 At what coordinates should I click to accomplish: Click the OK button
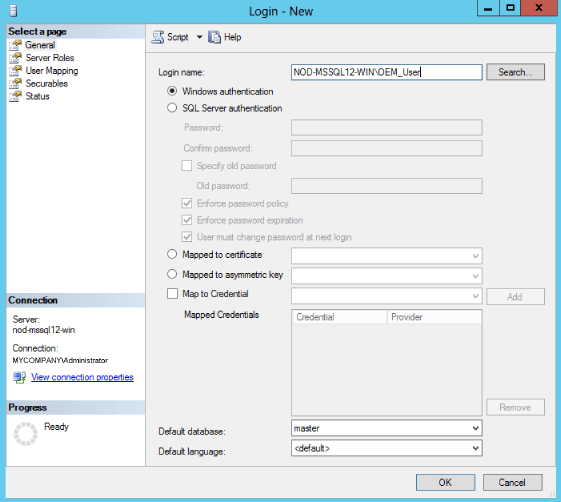pyautogui.click(x=445, y=483)
